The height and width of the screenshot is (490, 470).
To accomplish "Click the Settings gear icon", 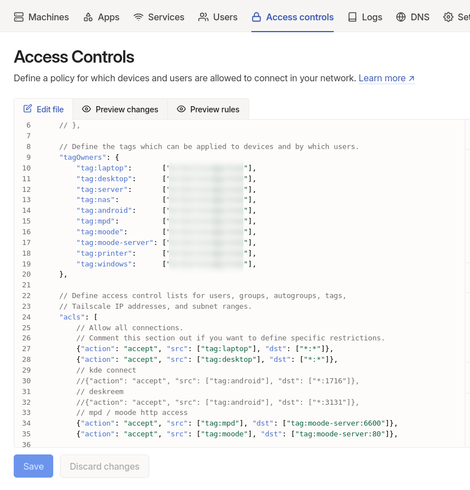I will pos(448,17).
